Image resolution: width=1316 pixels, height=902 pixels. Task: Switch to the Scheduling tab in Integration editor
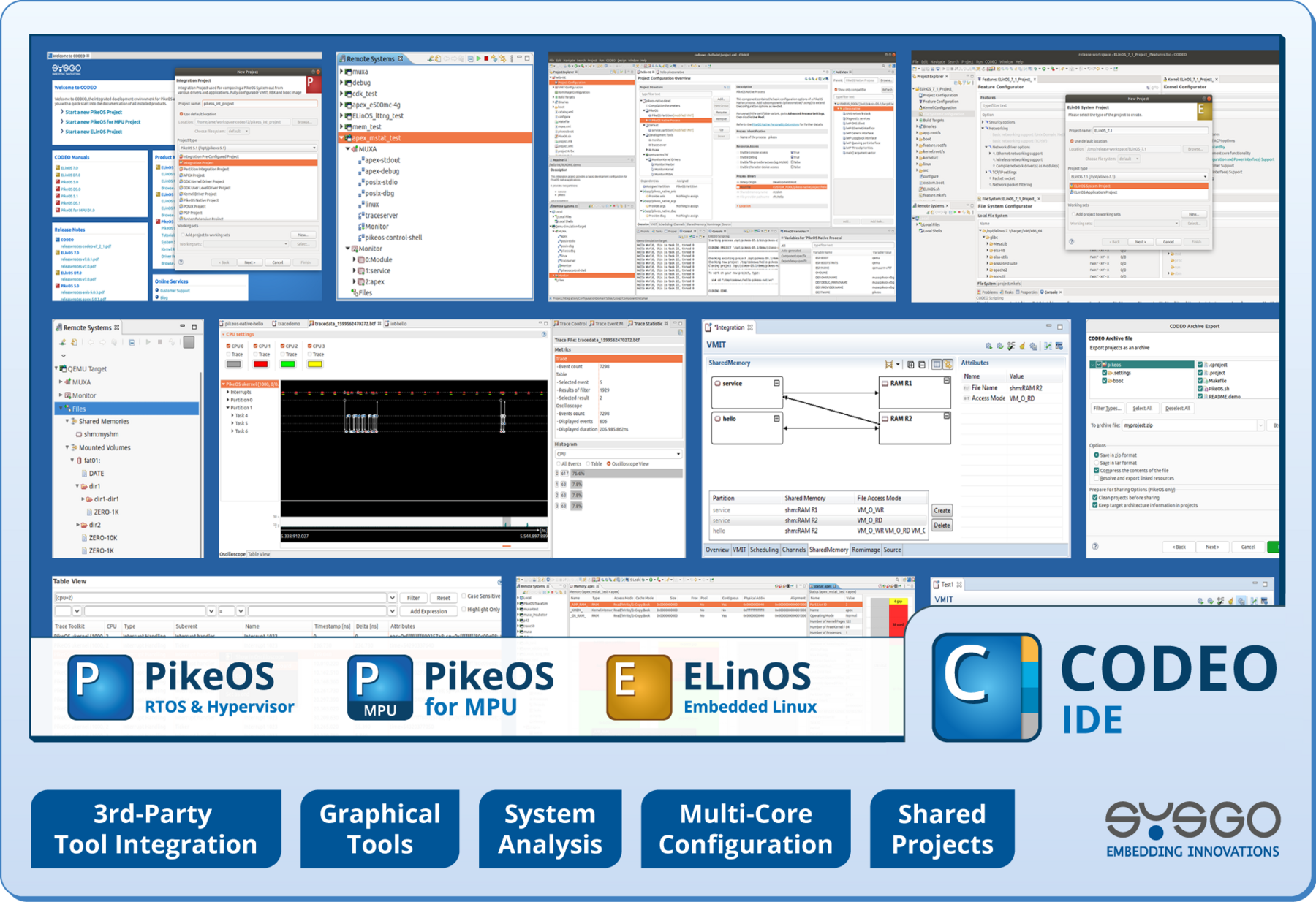[x=764, y=550]
